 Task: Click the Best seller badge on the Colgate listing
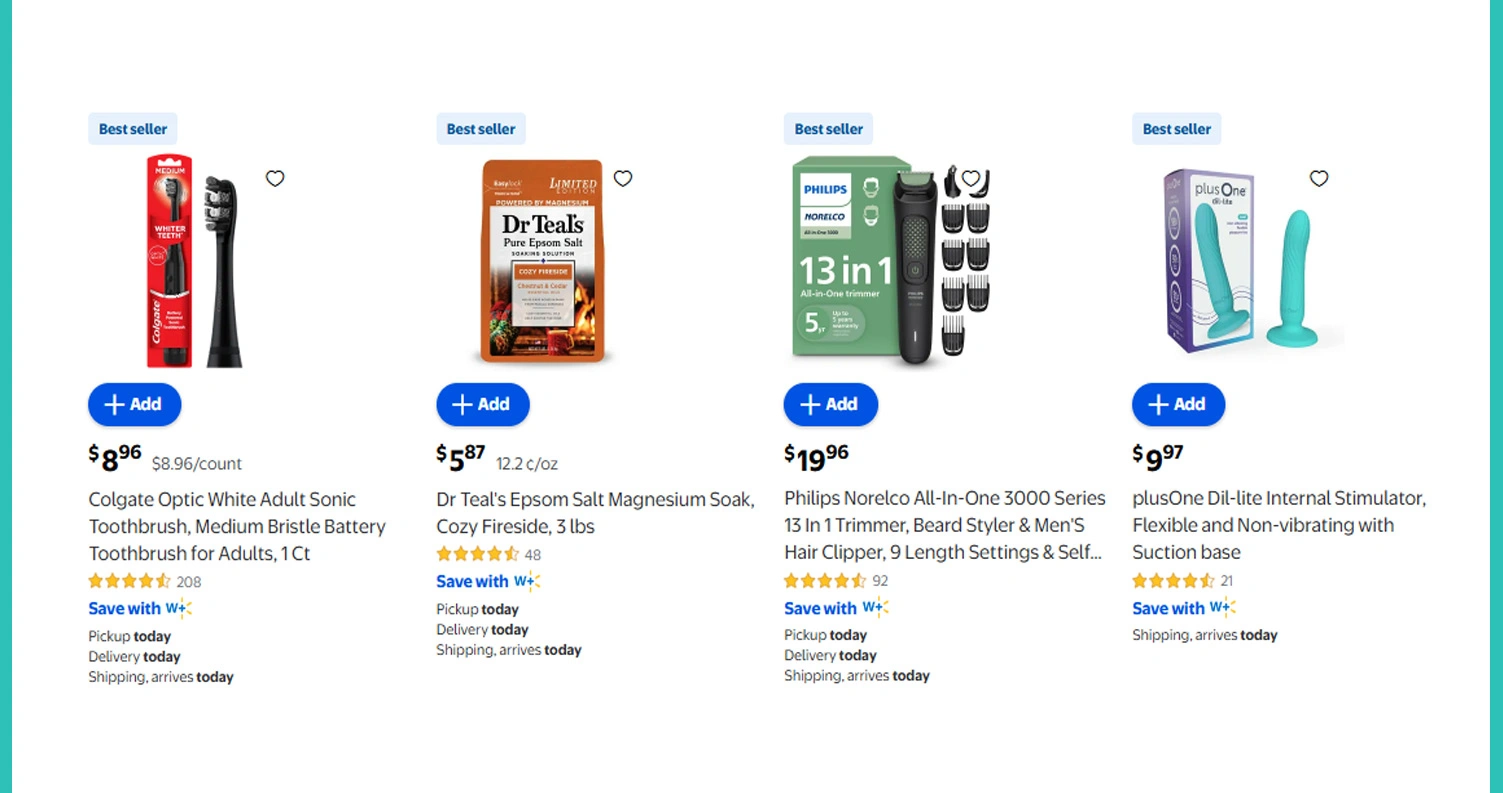132,128
